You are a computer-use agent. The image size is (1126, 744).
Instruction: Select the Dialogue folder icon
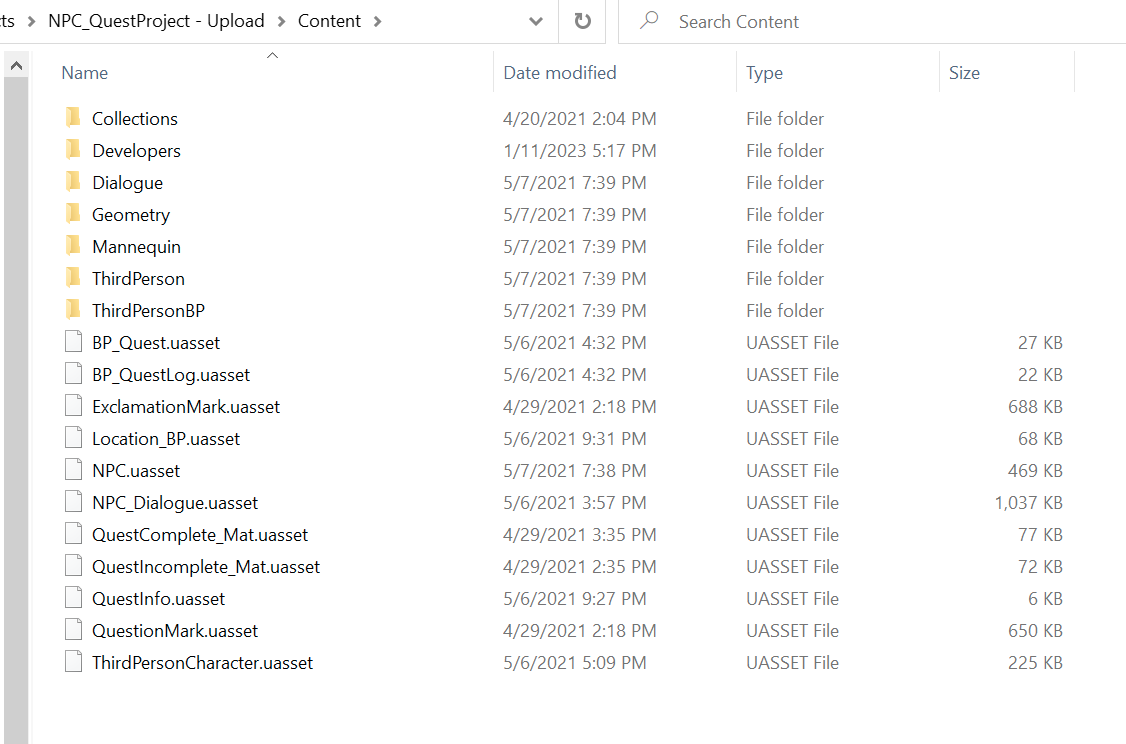72,182
